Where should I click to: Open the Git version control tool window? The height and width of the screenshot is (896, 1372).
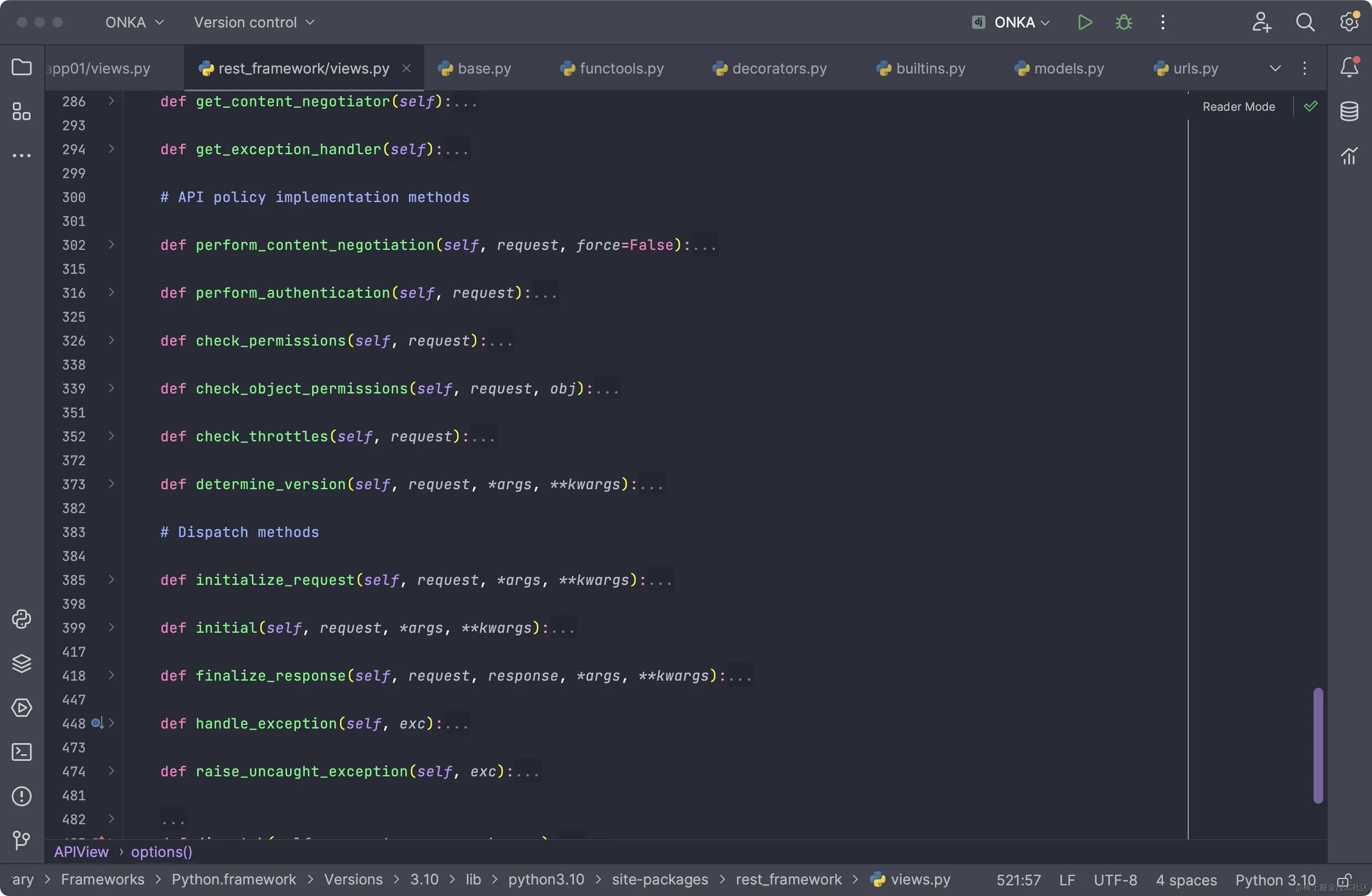pyautogui.click(x=21, y=840)
